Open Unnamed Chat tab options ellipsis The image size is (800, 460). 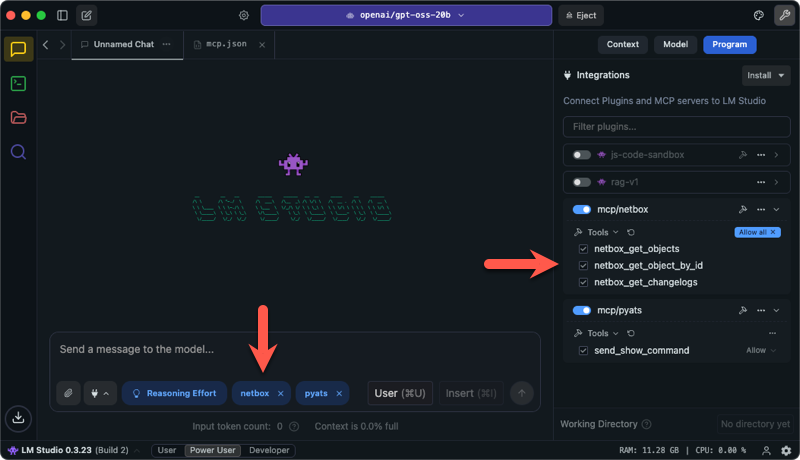click(166, 44)
